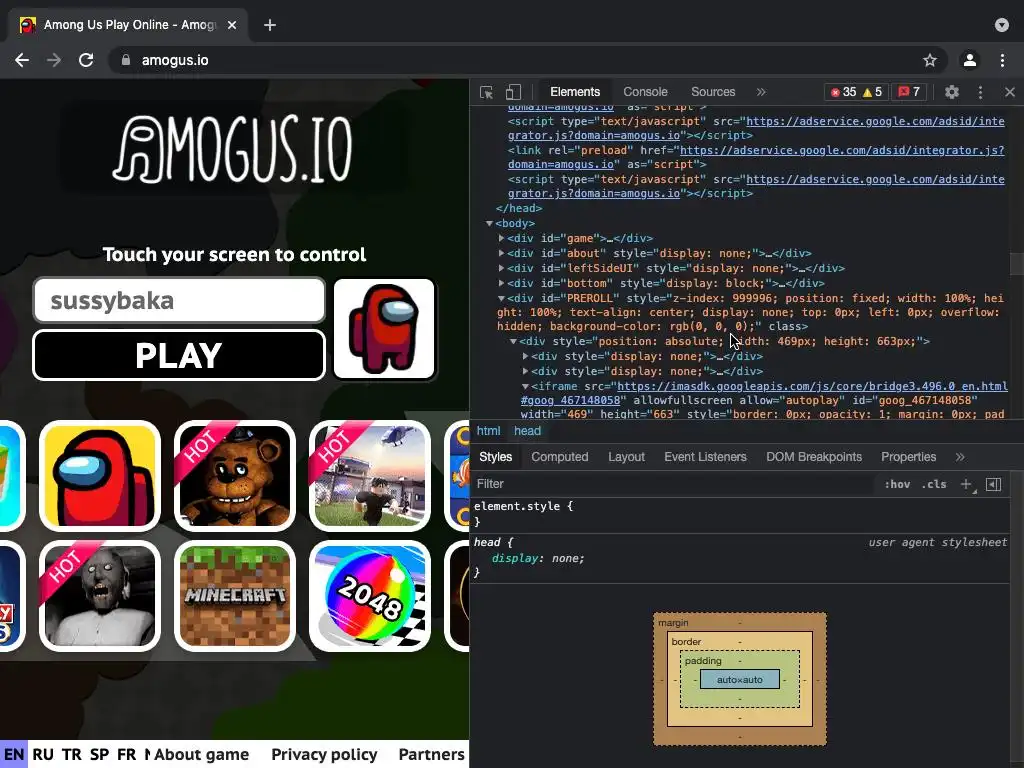
Task: Switch to the Sources tab
Action: coord(713,92)
